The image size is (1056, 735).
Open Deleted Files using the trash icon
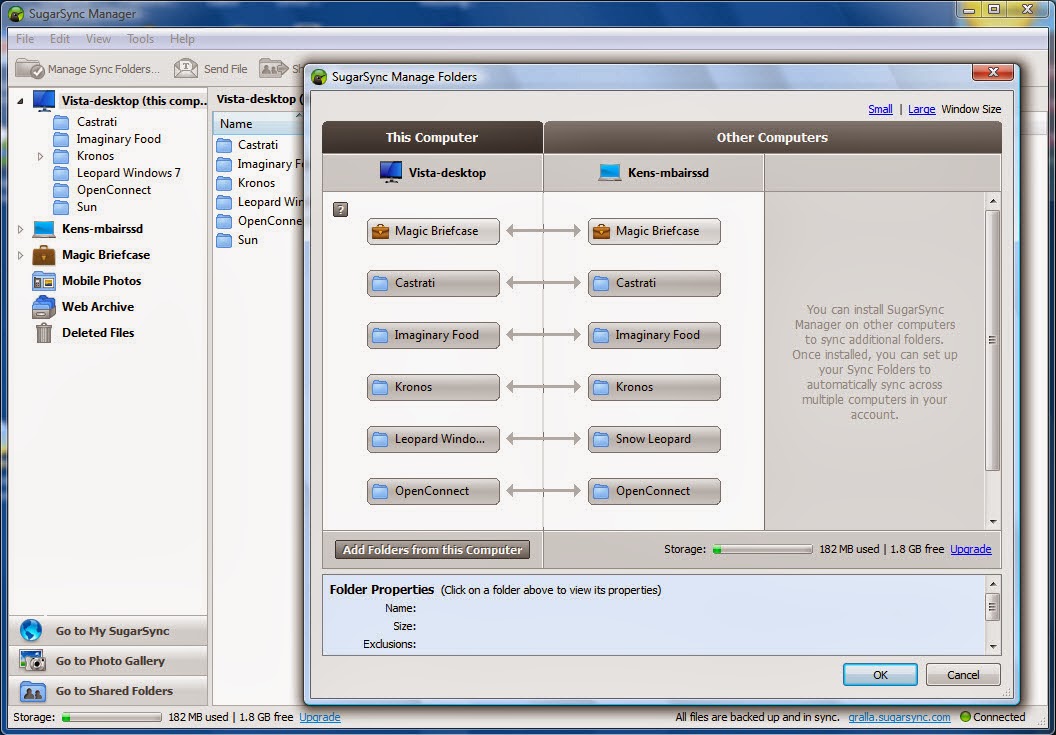(43, 333)
